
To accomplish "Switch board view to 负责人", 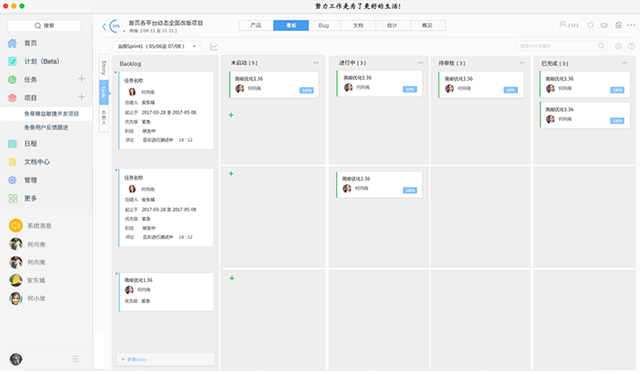I will point(104,118).
